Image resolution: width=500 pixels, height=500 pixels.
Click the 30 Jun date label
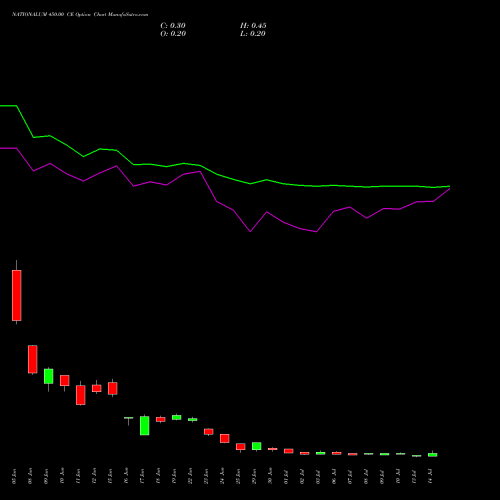270,476
